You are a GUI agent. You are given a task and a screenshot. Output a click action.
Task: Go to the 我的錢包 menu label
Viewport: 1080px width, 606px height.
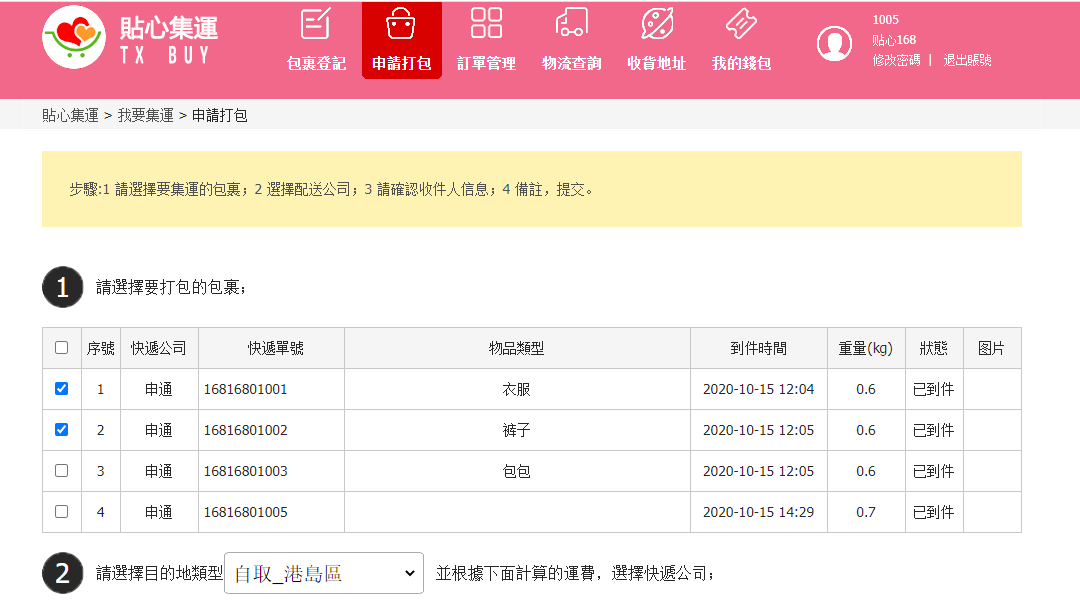[741, 63]
